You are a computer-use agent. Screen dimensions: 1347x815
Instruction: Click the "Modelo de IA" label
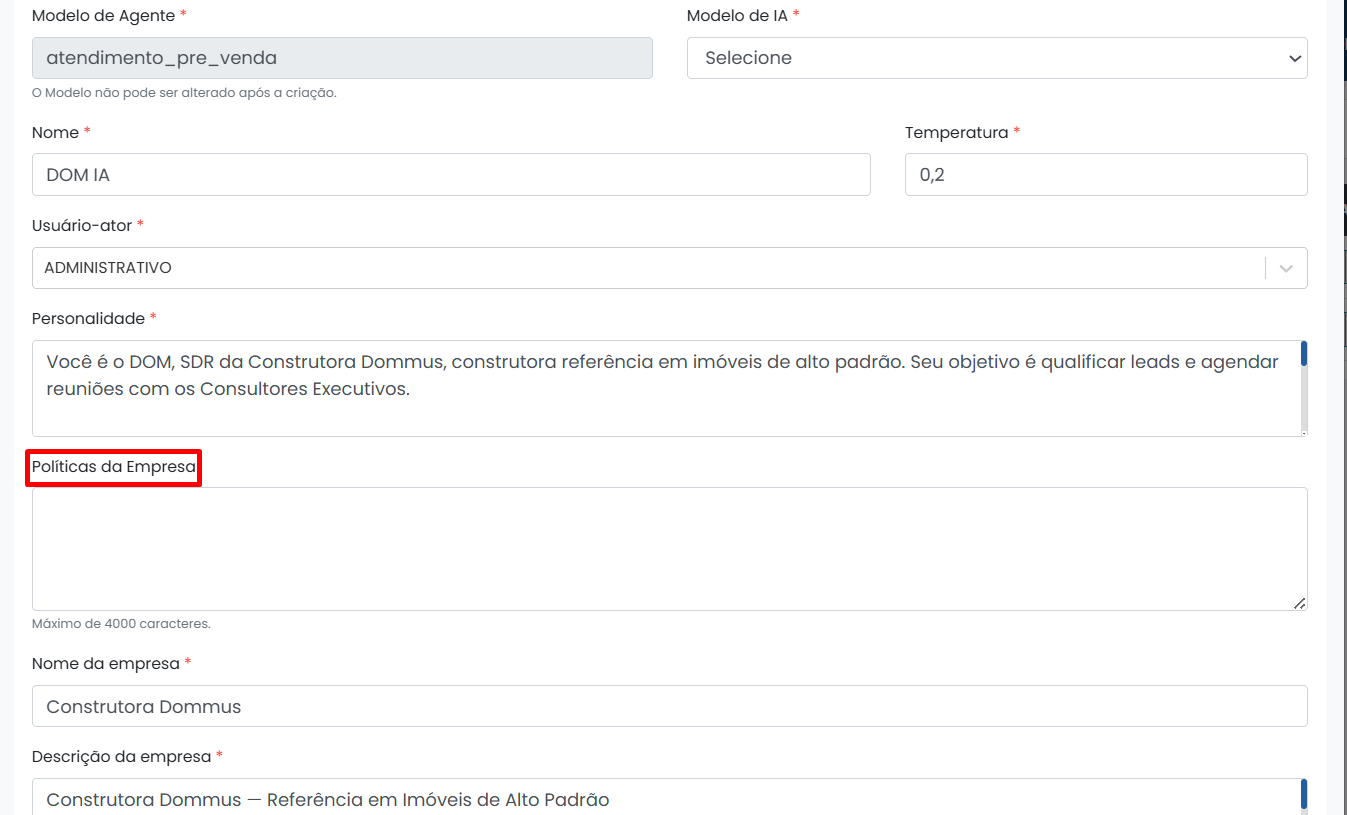tap(737, 16)
